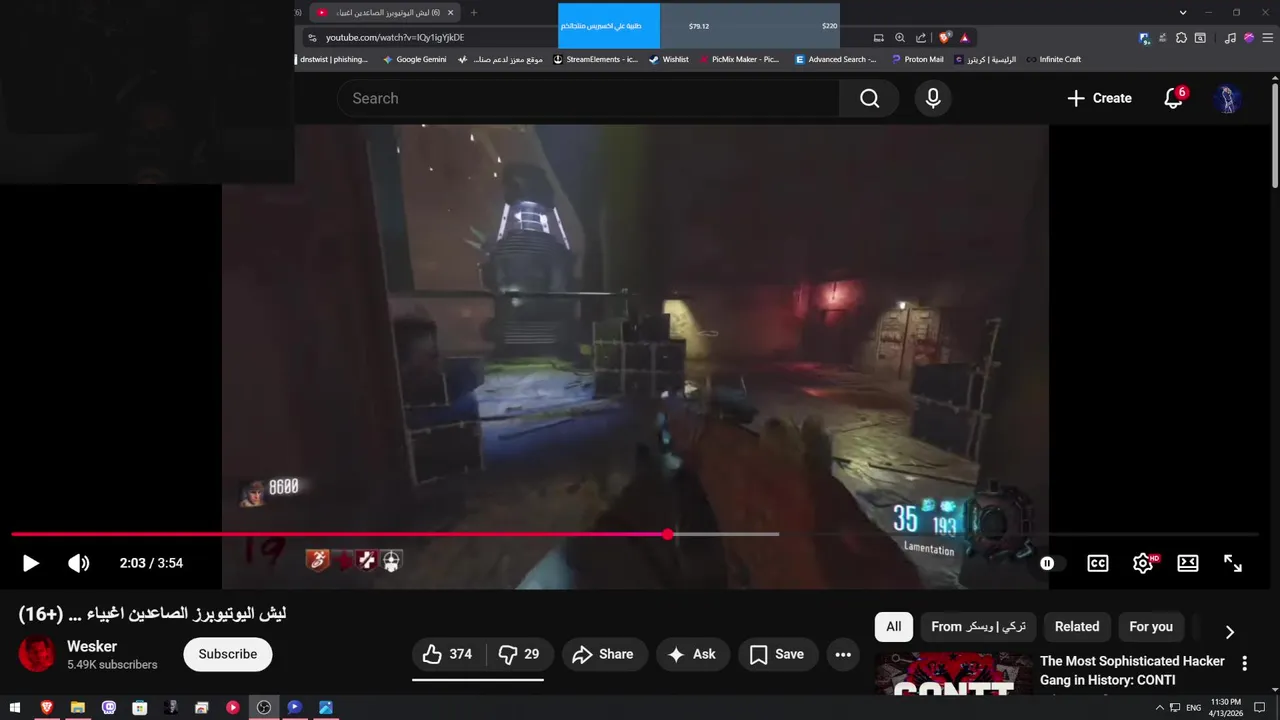Click the Ask button
Viewport: 1280px width, 720px height.
pyautogui.click(x=692, y=654)
